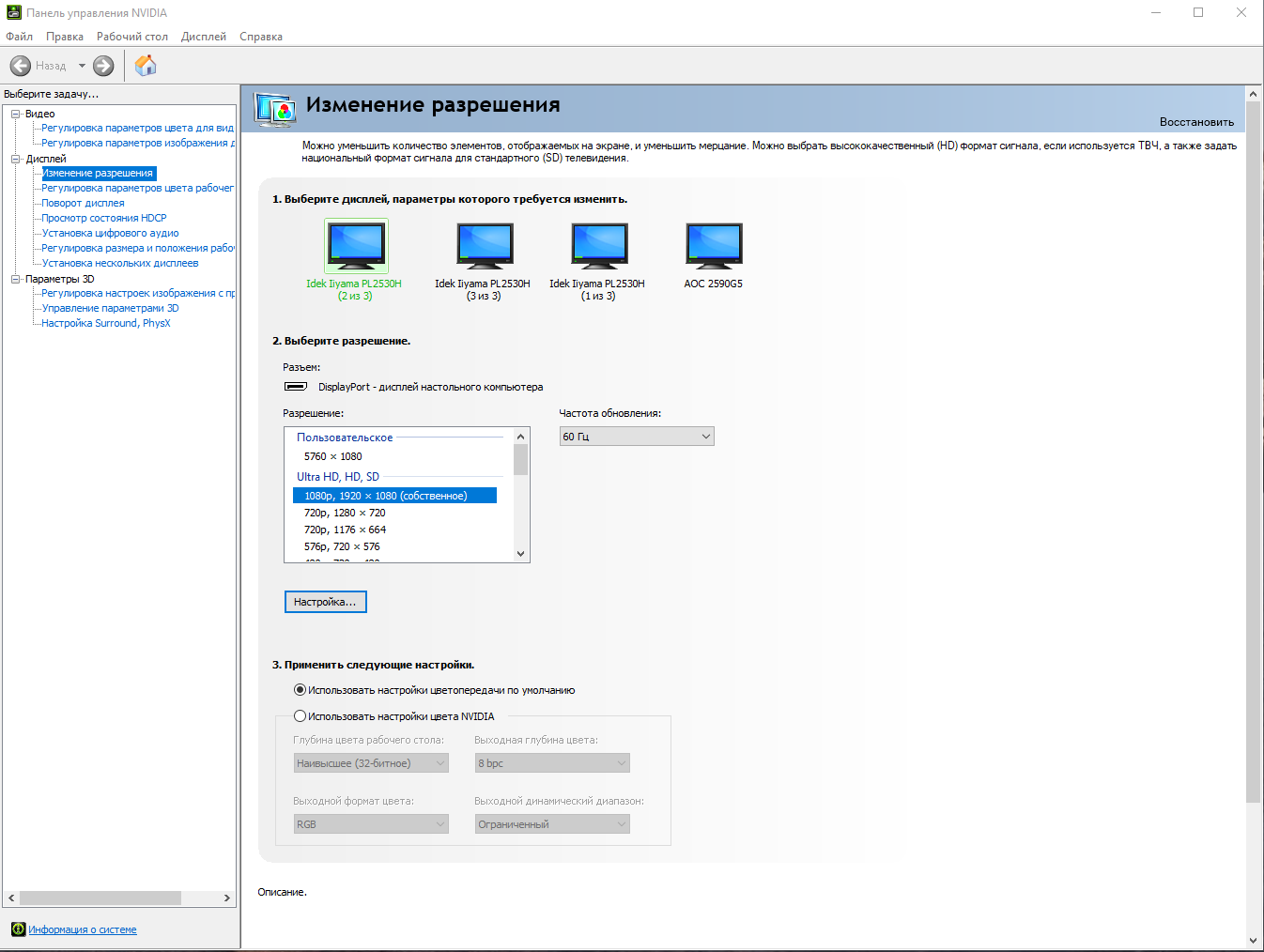Click the Ultra HD, HD, SD group header
The height and width of the screenshot is (952, 1264).
pyautogui.click(x=338, y=477)
